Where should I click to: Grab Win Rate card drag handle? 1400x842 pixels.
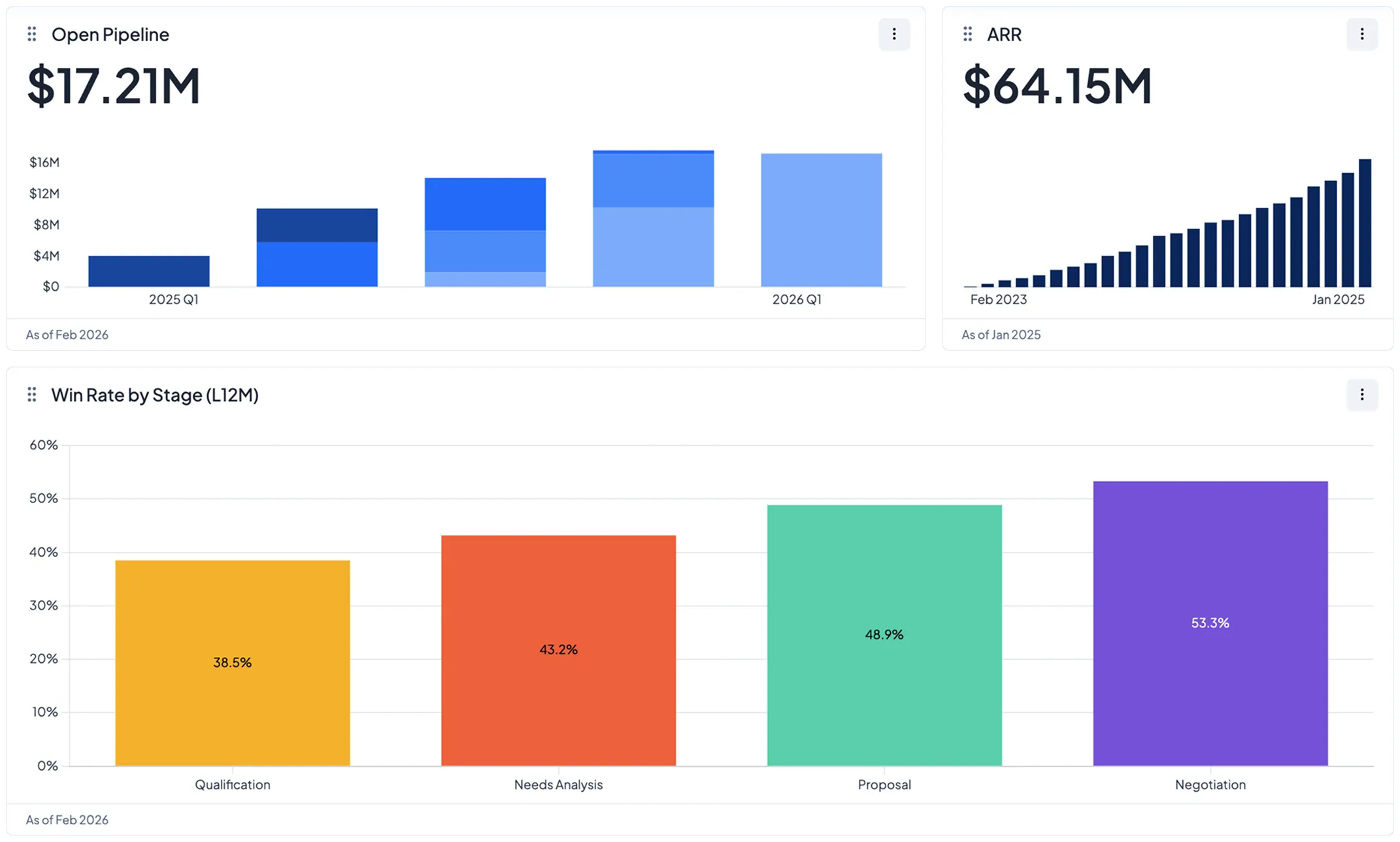(31, 395)
